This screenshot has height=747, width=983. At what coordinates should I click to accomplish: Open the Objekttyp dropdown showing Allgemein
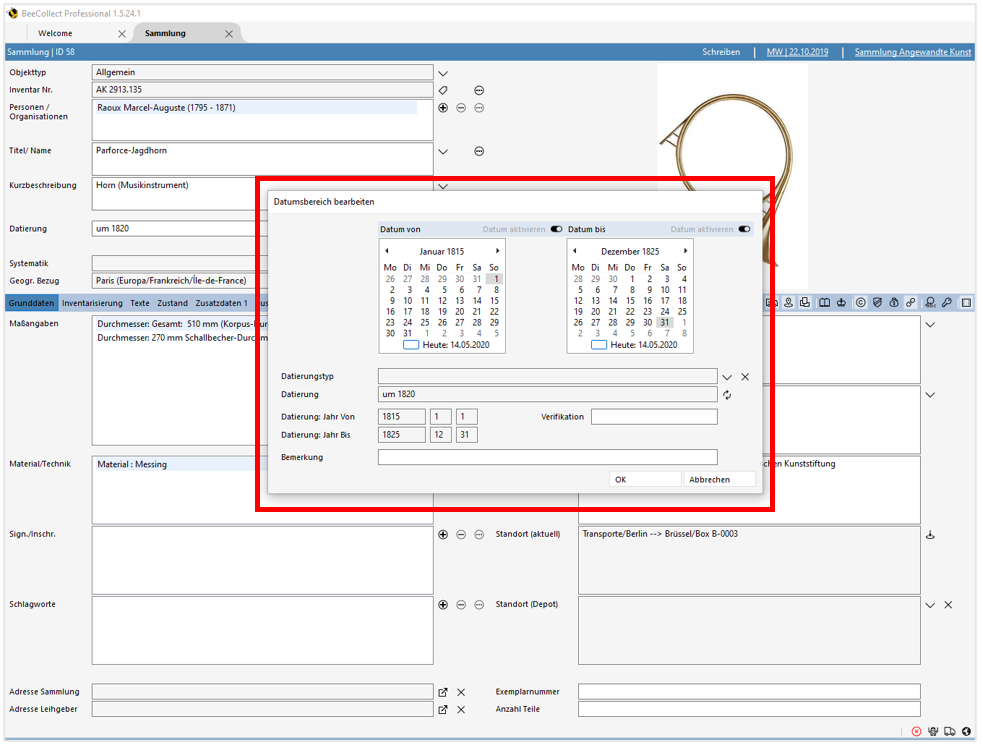click(x=441, y=72)
